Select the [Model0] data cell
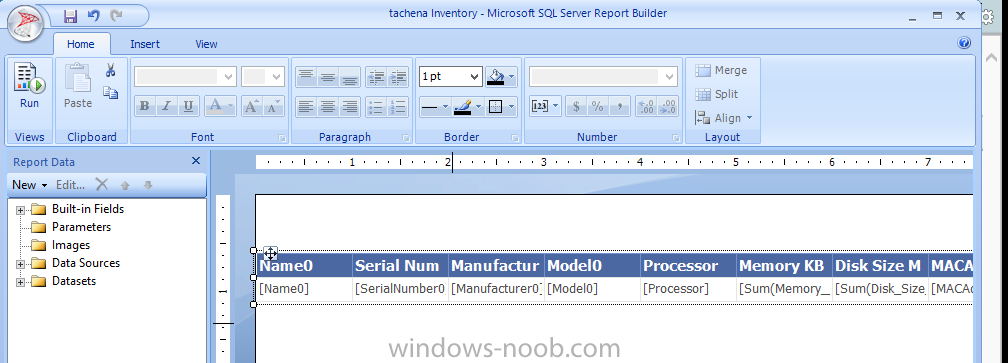 591,289
